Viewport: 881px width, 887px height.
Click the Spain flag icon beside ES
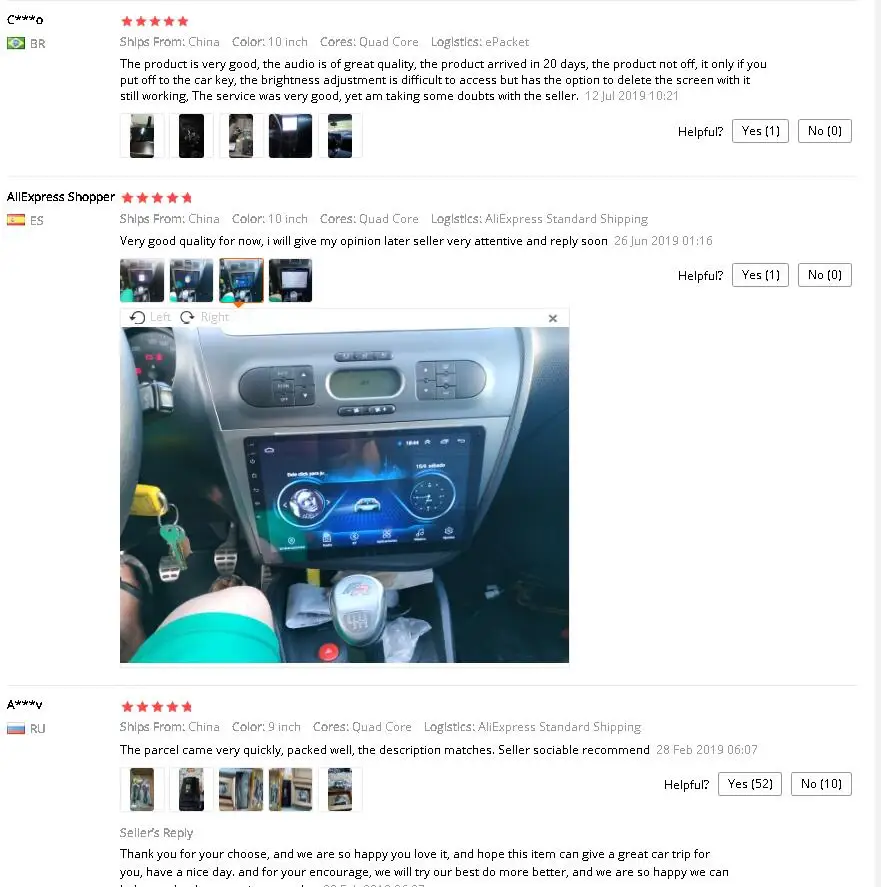click(16, 220)
